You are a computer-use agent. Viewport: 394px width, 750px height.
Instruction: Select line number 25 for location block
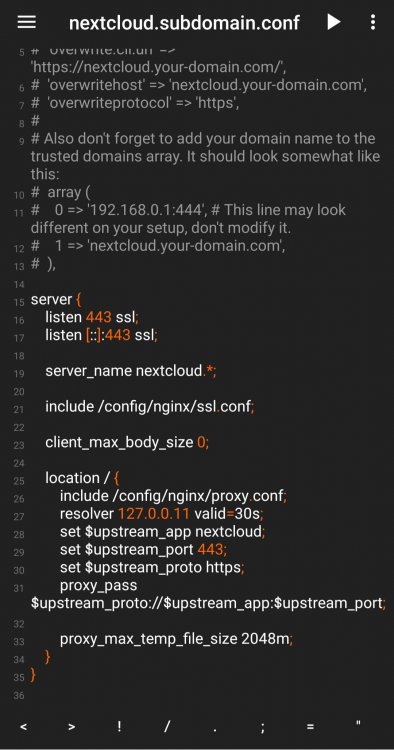tap(19, 481)
